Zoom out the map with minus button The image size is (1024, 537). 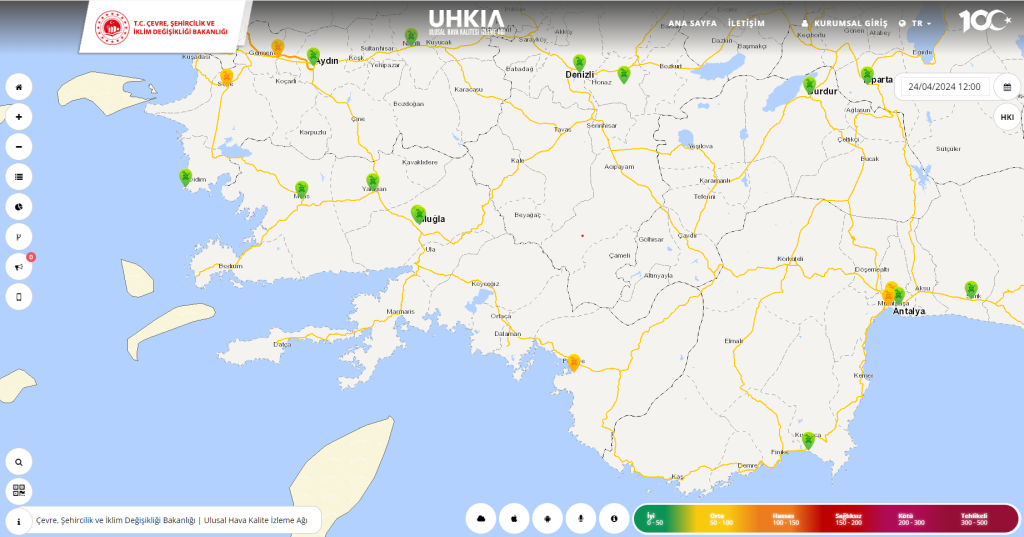click(x=19, y=147)
